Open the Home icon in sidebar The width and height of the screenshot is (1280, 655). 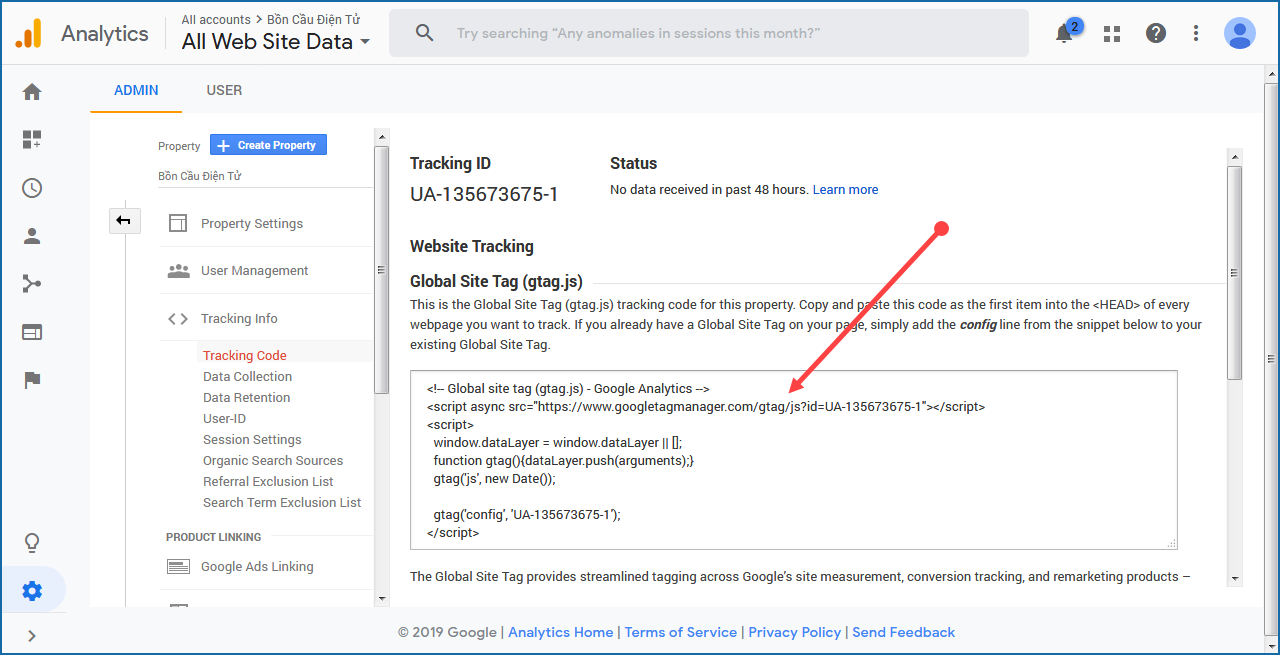pyautogui.click(x=32, y=92)
